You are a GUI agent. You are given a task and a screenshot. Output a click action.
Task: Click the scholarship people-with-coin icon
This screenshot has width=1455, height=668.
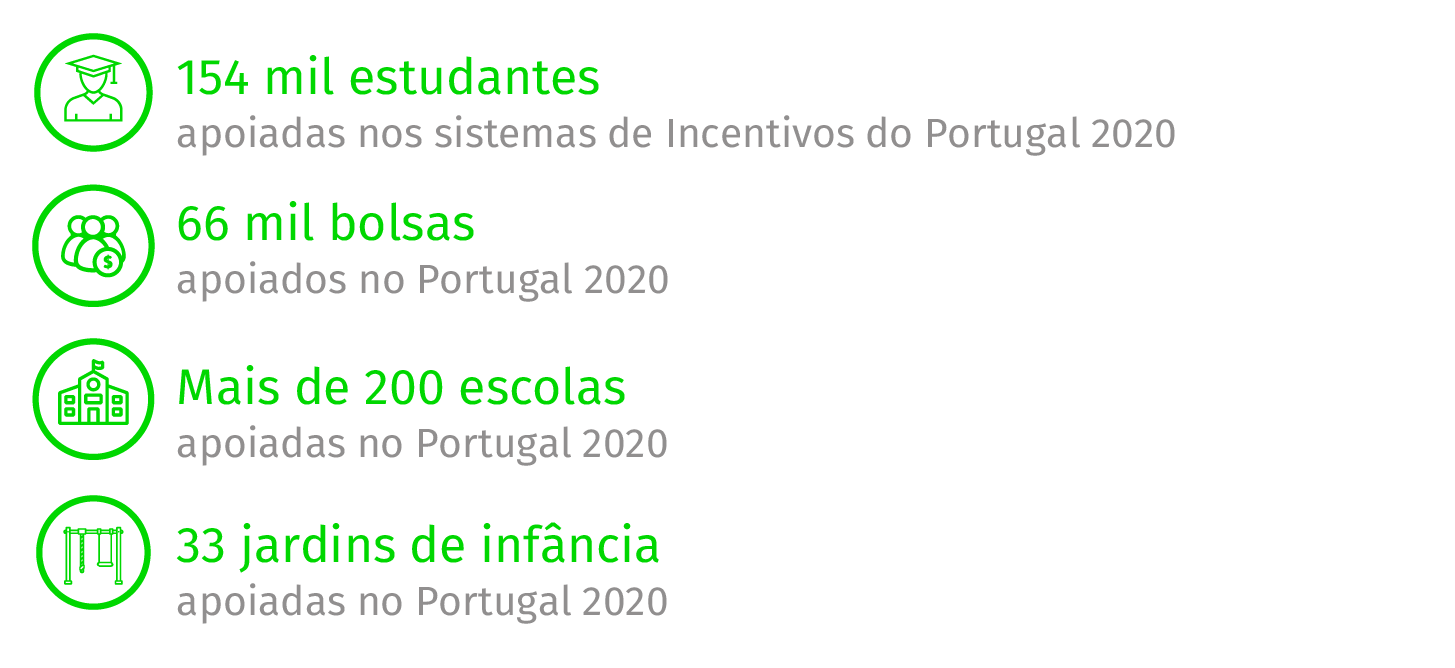pyautogui.click(x=93, y=245)
